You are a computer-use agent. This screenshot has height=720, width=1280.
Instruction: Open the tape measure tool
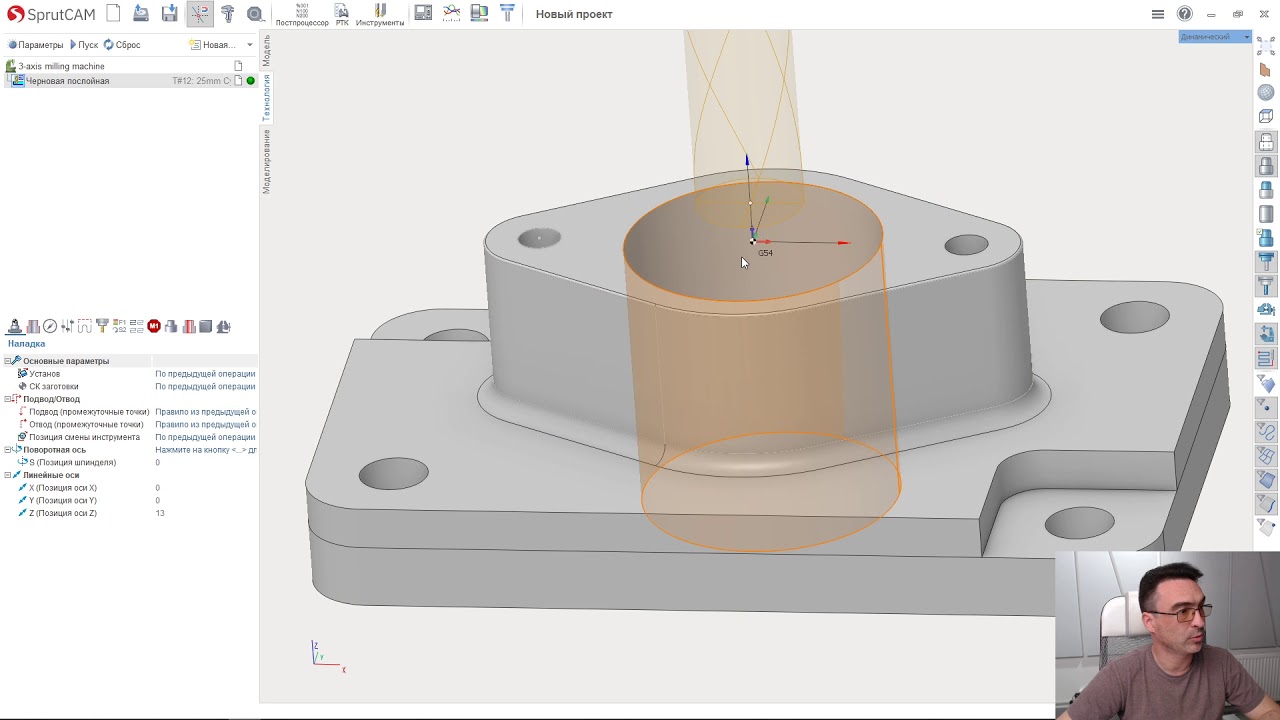[255, 14]
